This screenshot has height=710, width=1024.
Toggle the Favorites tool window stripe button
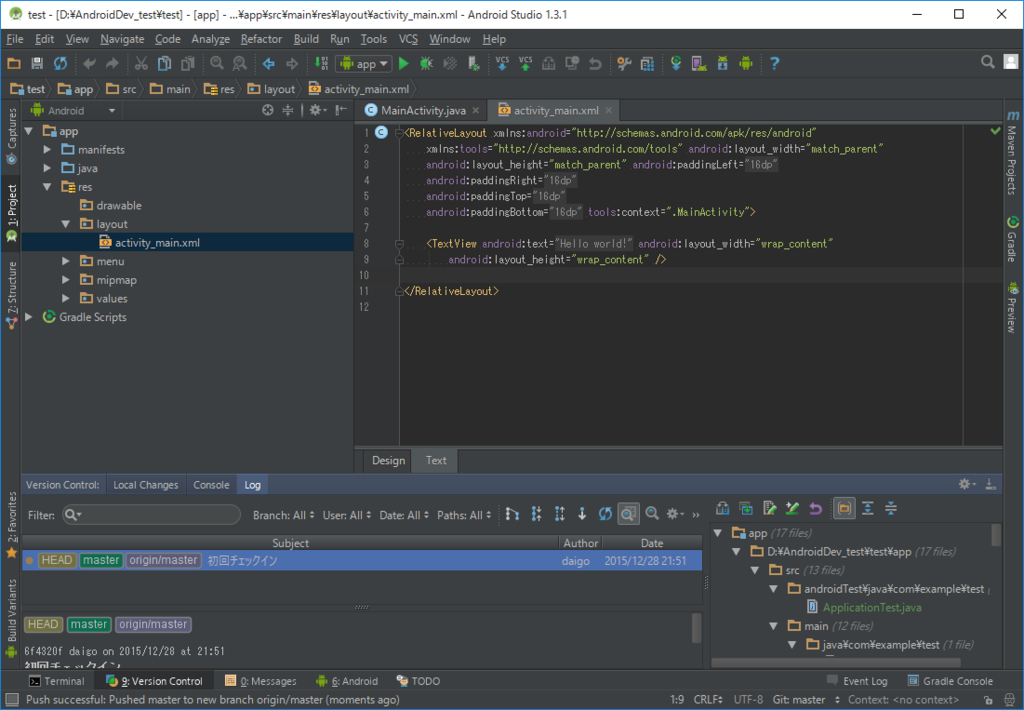pyautogui.click(x=11, y=525)
